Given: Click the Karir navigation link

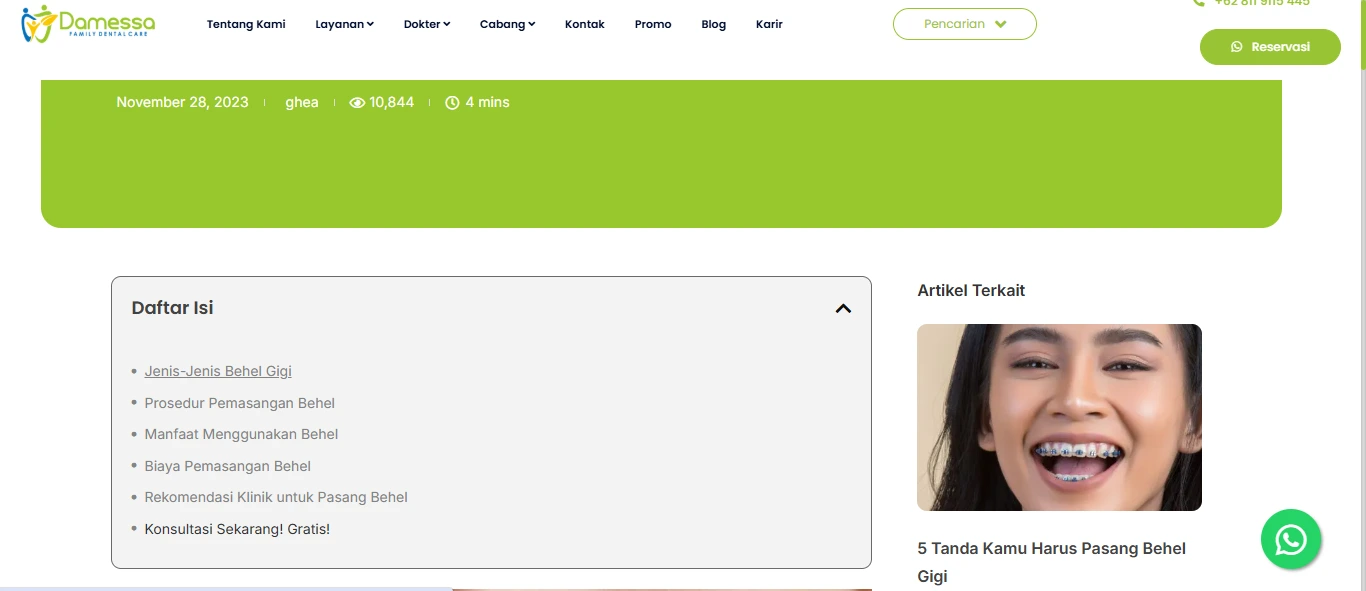Looking at the screenshot, I should click(x=769, y=24).
